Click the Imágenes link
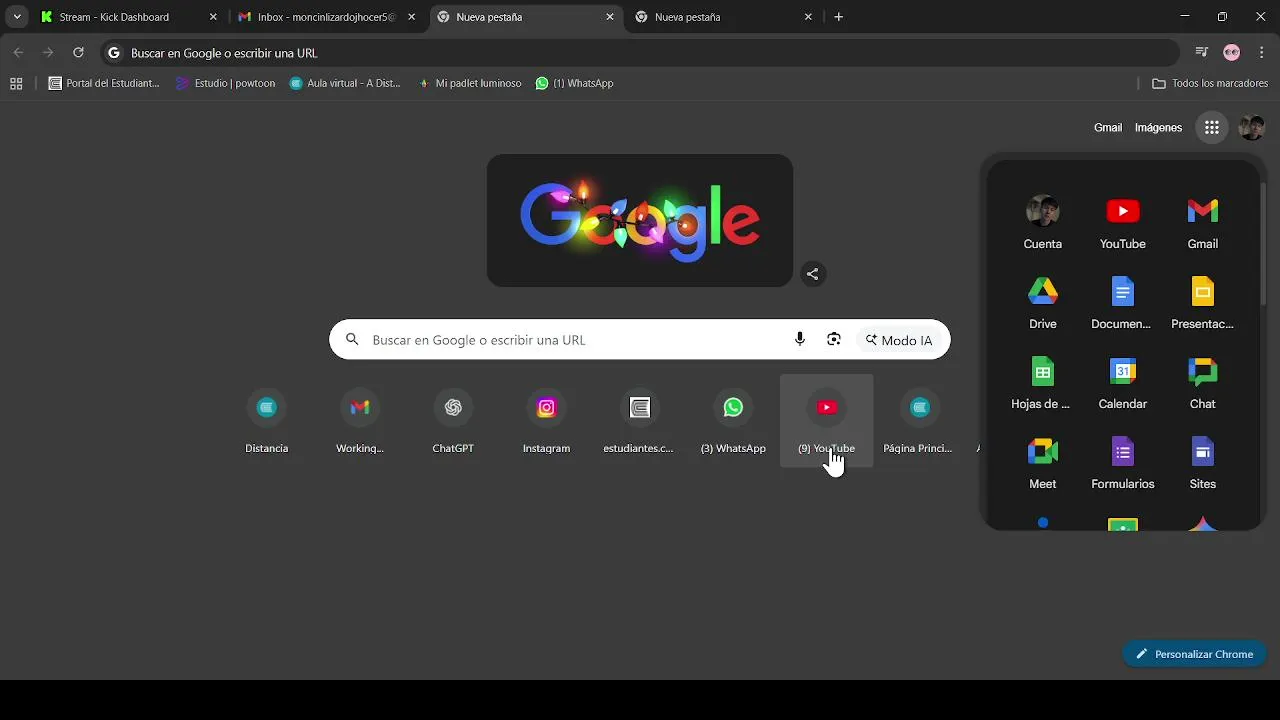 [1158, 128]
